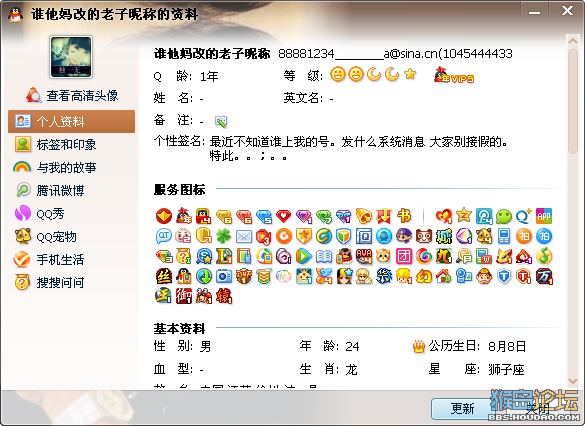Click the green WeChat bubble icon
This screenshot has width=585, height=426.
(x=504, y=216)
